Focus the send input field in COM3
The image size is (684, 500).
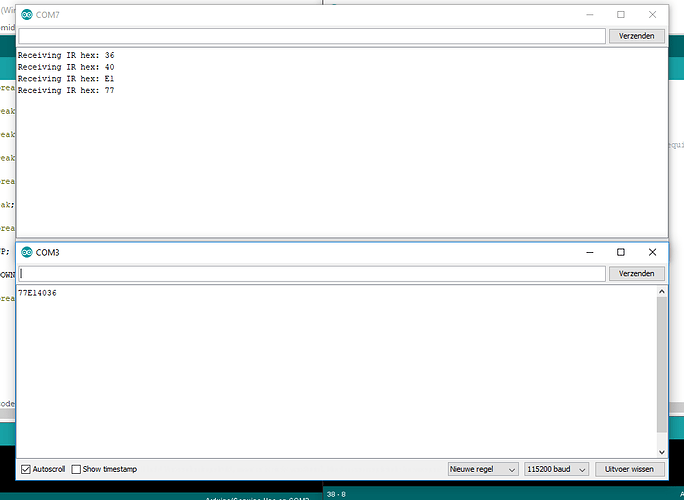pos(311,274)
